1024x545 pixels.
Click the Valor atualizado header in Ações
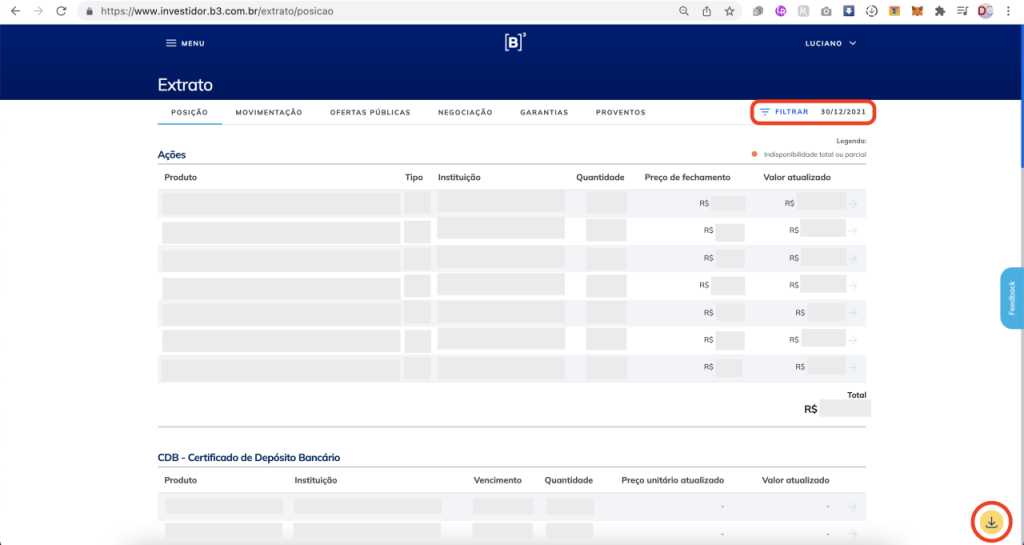797,178
